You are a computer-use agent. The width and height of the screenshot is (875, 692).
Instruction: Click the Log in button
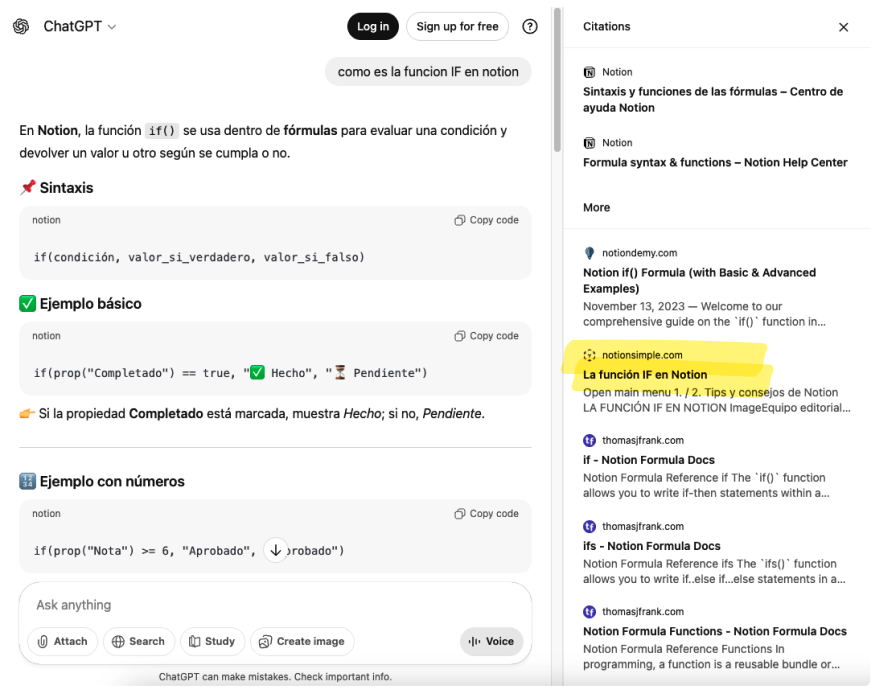373,27
